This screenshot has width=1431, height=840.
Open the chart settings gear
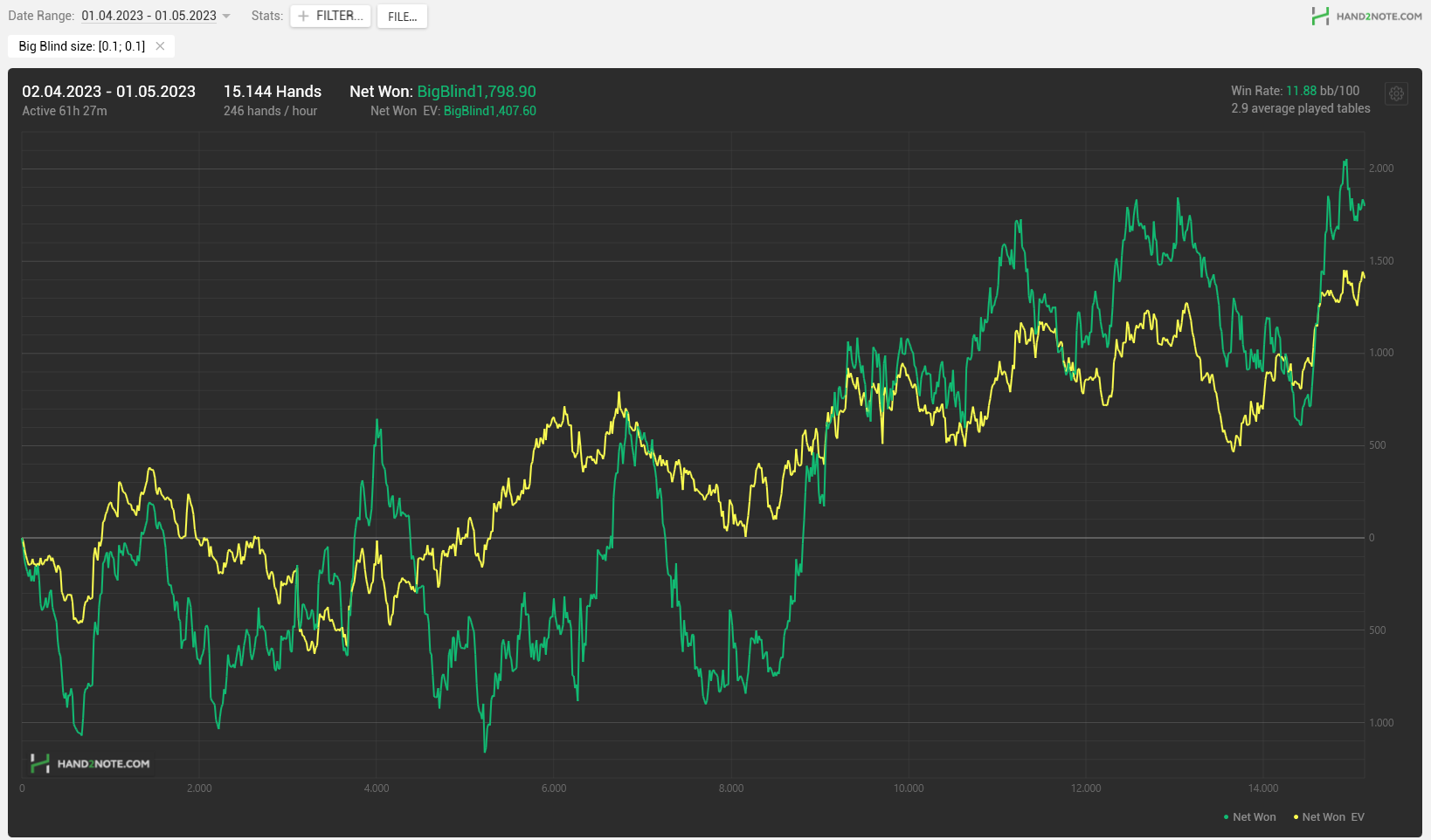[1396, 93]
